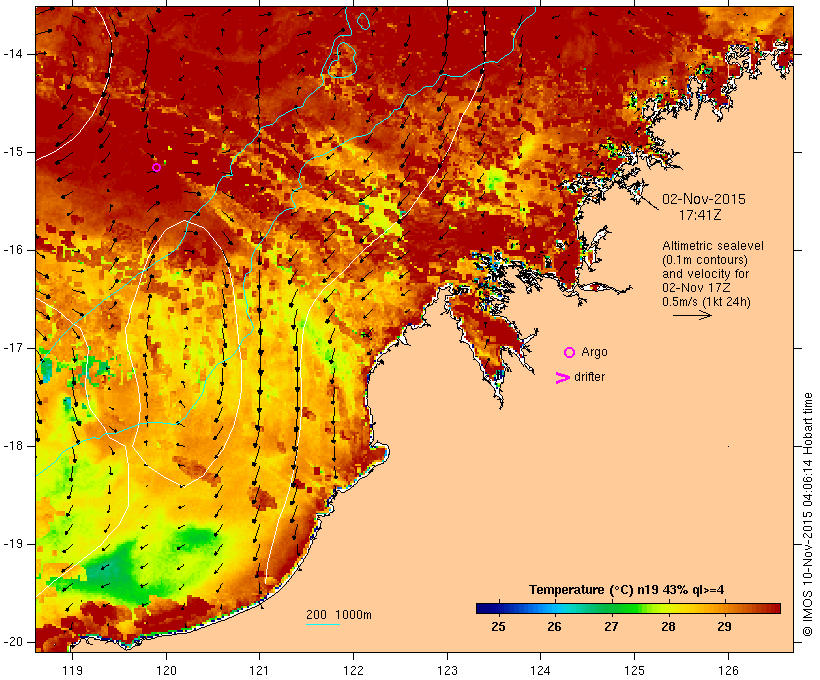Click colorbar tick label 26

click(554, 627)
